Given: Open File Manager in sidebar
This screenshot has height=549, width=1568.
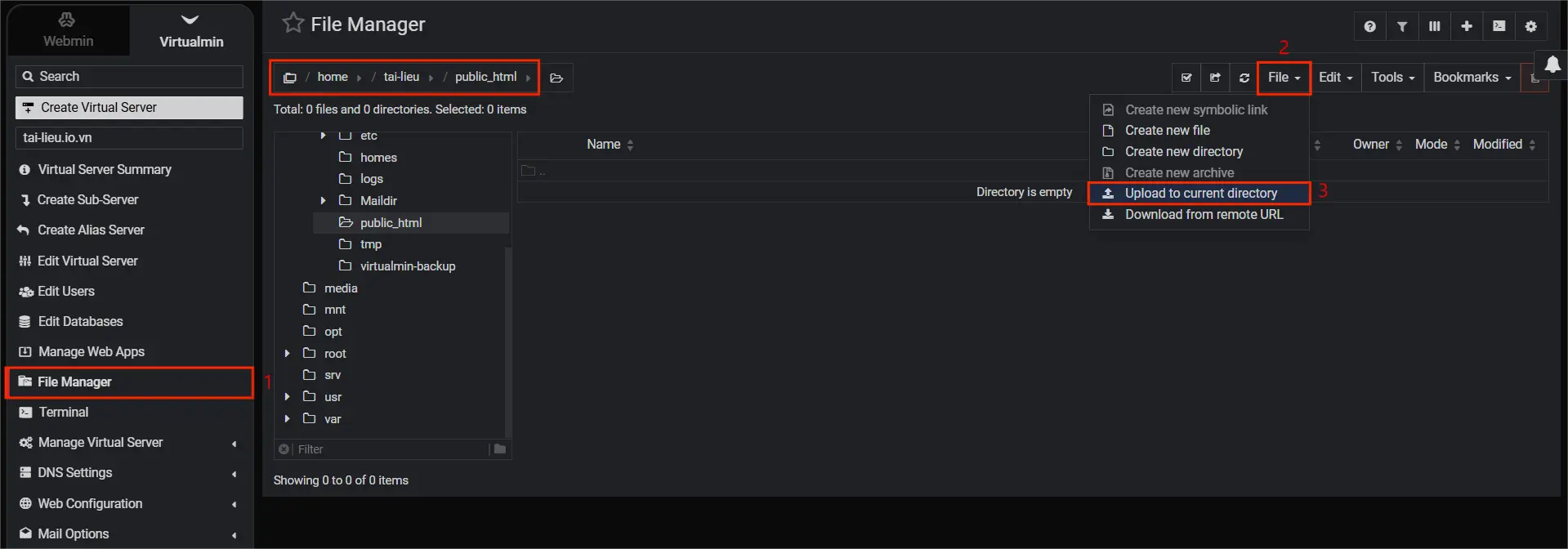Looking at the screenshot, I should pos(131,382).
